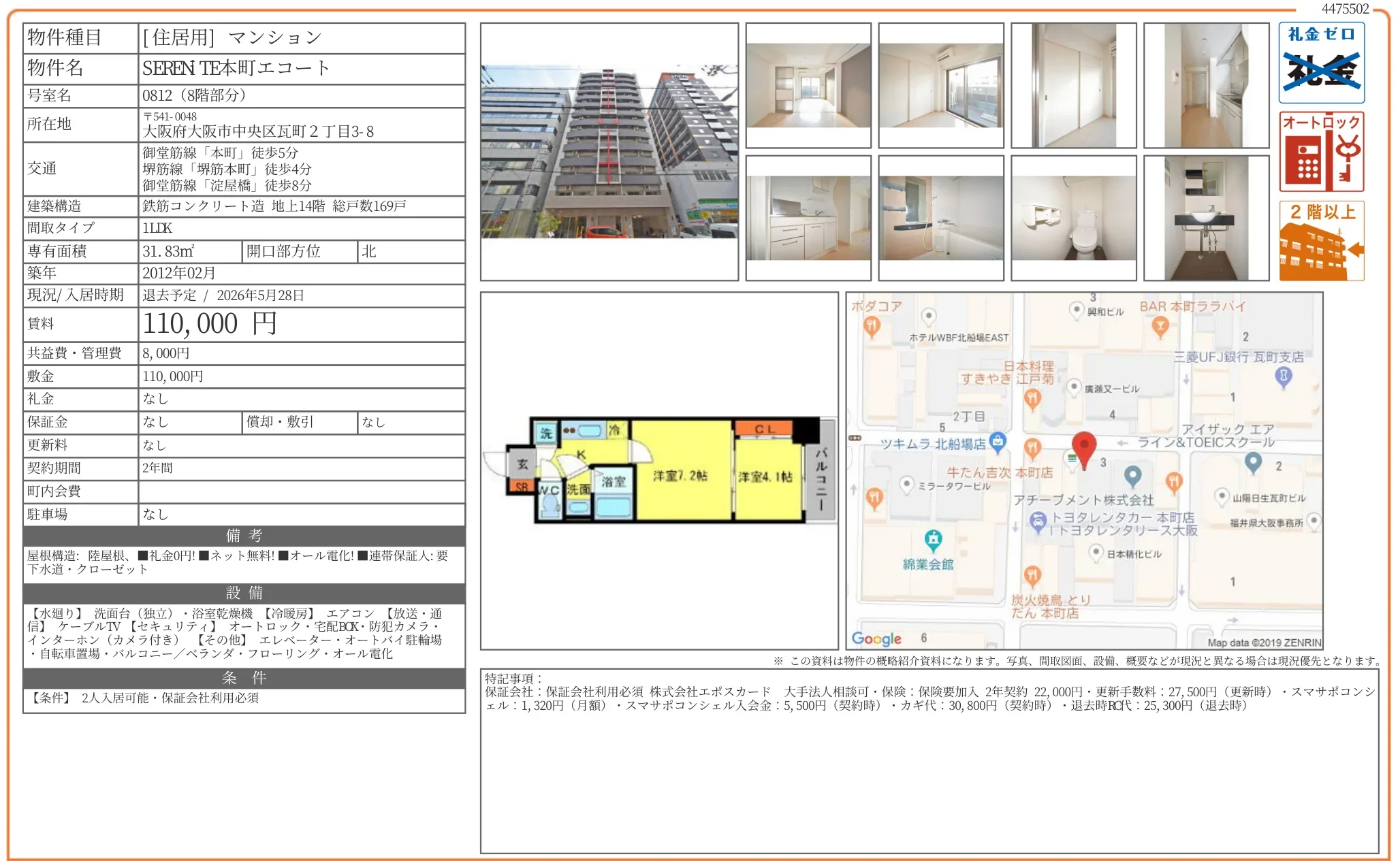The image size is (1400, 861).
Task: Click the 綿業会館 teal landmark marker
Action: coord(933,540)
